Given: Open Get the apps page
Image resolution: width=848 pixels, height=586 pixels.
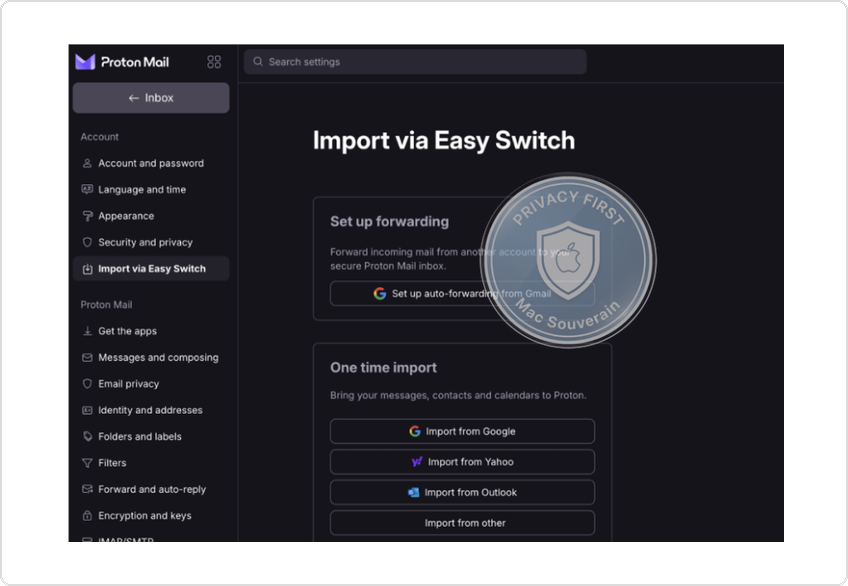Looking at the screenshot, I should (x=151, y=331).
